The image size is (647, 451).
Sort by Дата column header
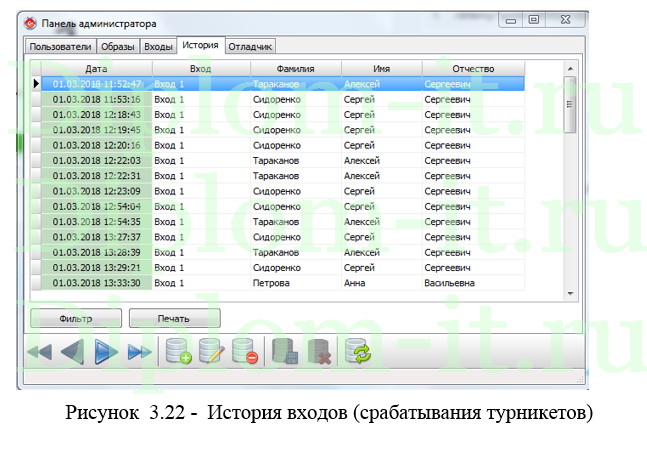coord(97,69)
